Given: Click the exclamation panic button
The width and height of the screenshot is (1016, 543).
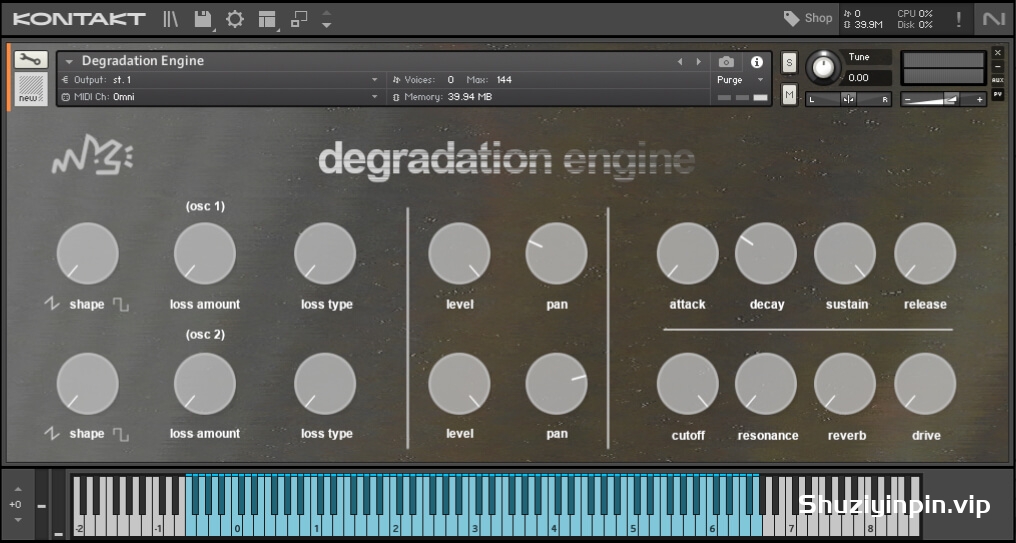Looking at the screenshot, I should [x=959, y=19].
